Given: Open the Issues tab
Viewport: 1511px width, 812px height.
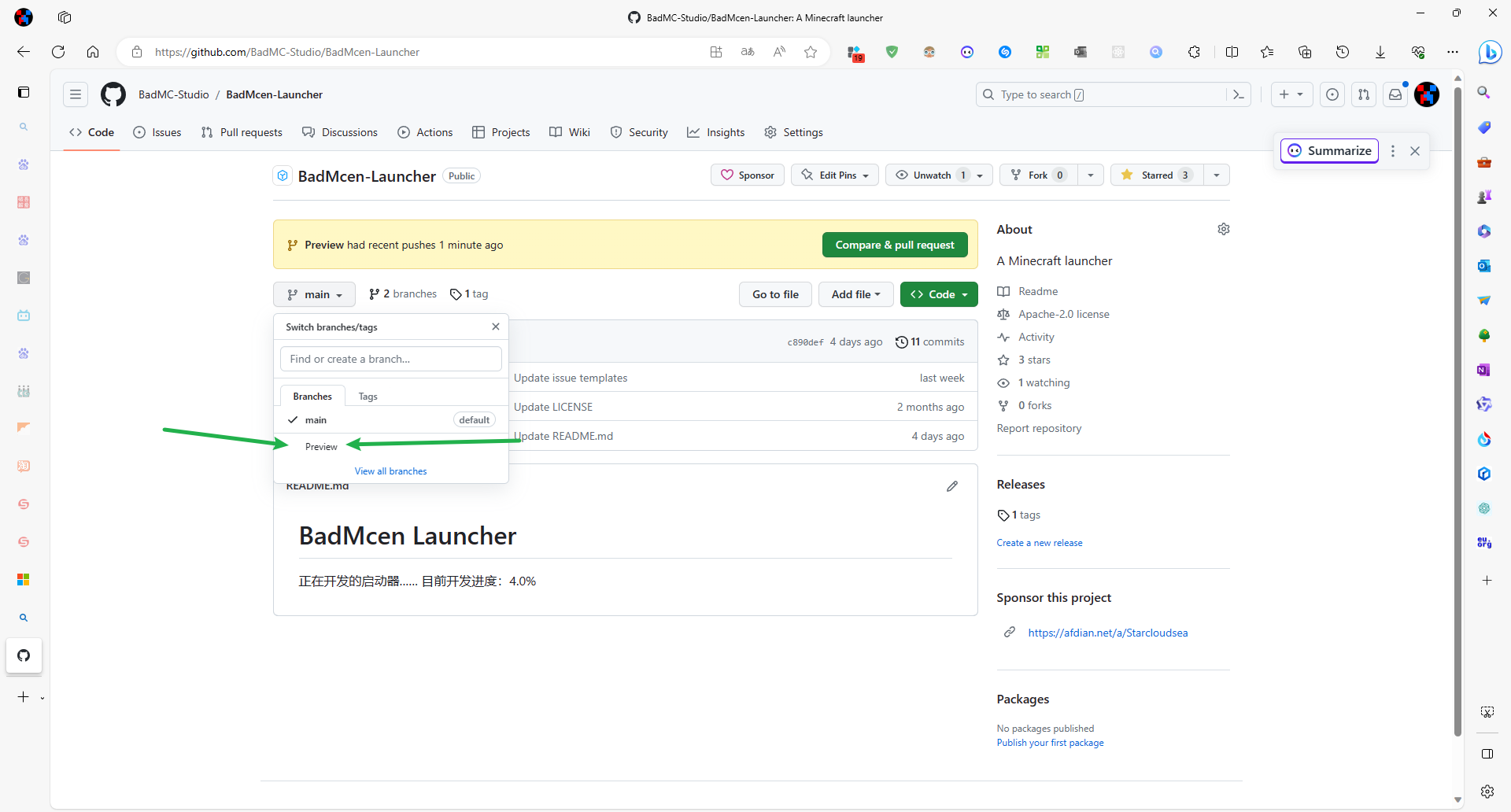Looking at the screenshot, I should (157, 132).
